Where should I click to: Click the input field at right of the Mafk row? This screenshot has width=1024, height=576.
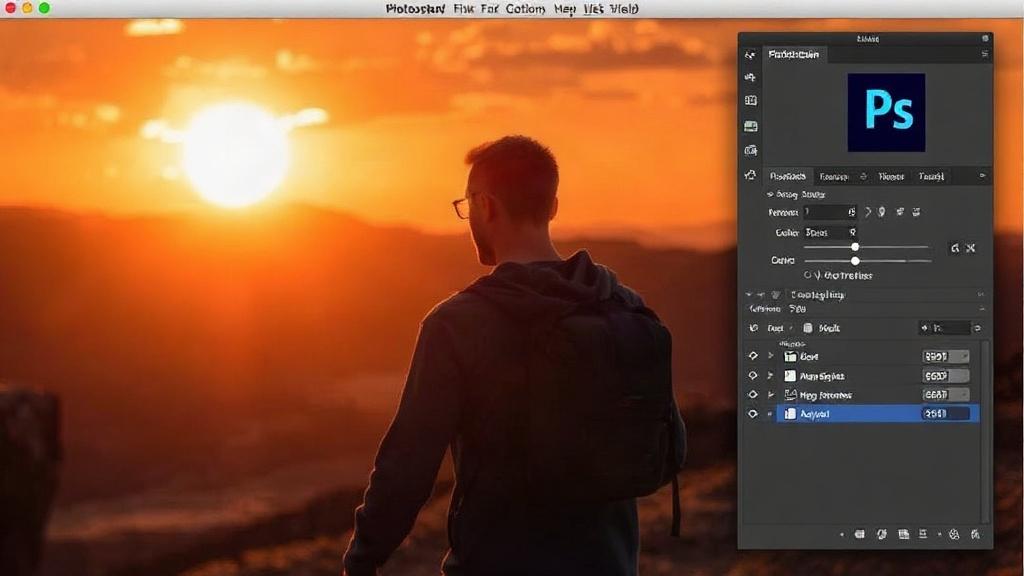[x=944, y=328]
